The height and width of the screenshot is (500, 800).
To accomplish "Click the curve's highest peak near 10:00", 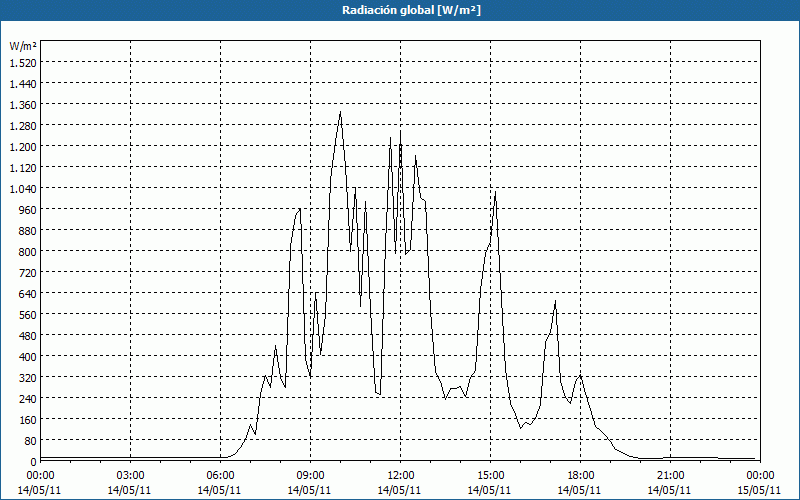I will tap(340, 112).
